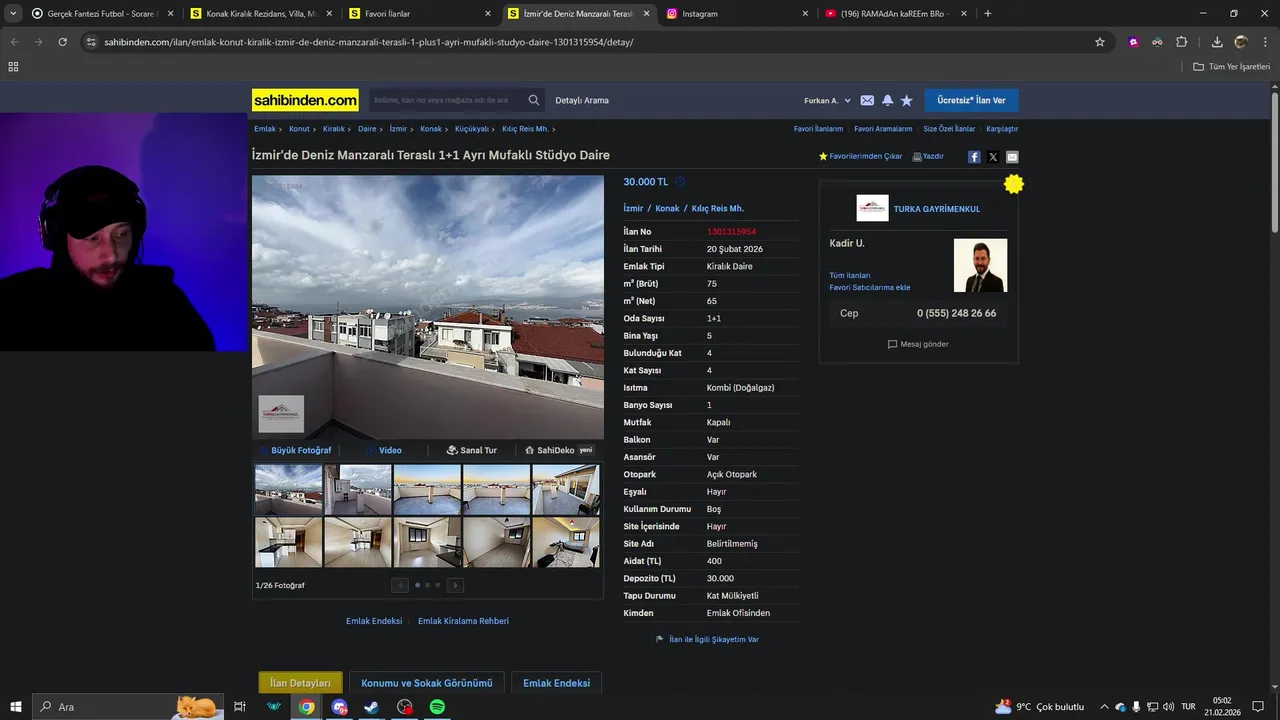Open Chrome downloads icon
The width and height of the screenshot is (1280, 720).
coord(1217,42)
